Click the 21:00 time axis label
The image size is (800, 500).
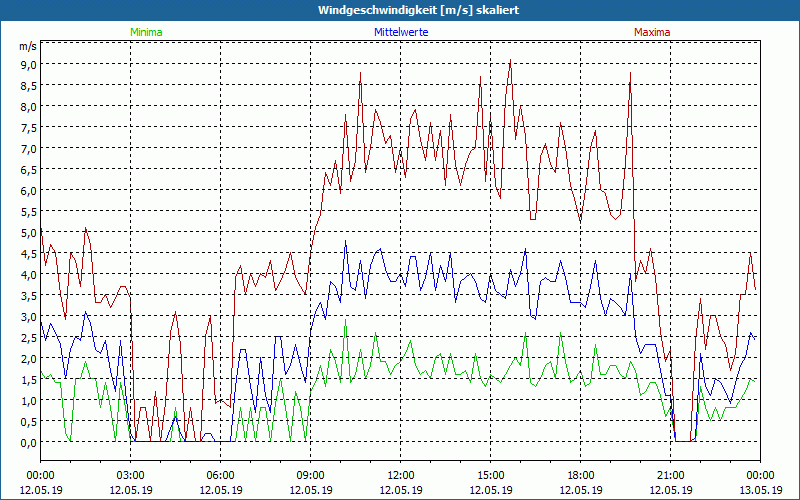tap(670, 476)
